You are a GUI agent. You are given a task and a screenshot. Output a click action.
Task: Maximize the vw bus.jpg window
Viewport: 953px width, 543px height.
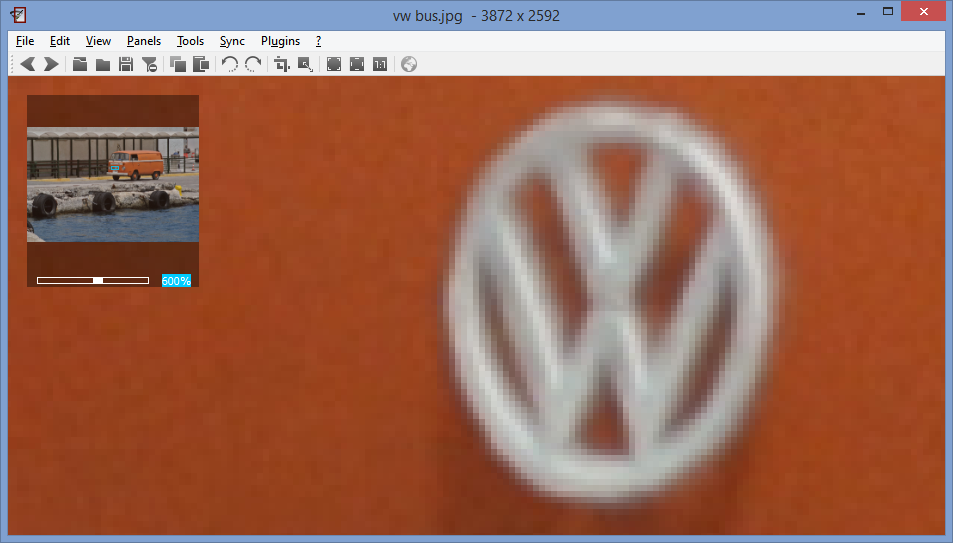tap(888, 12)
